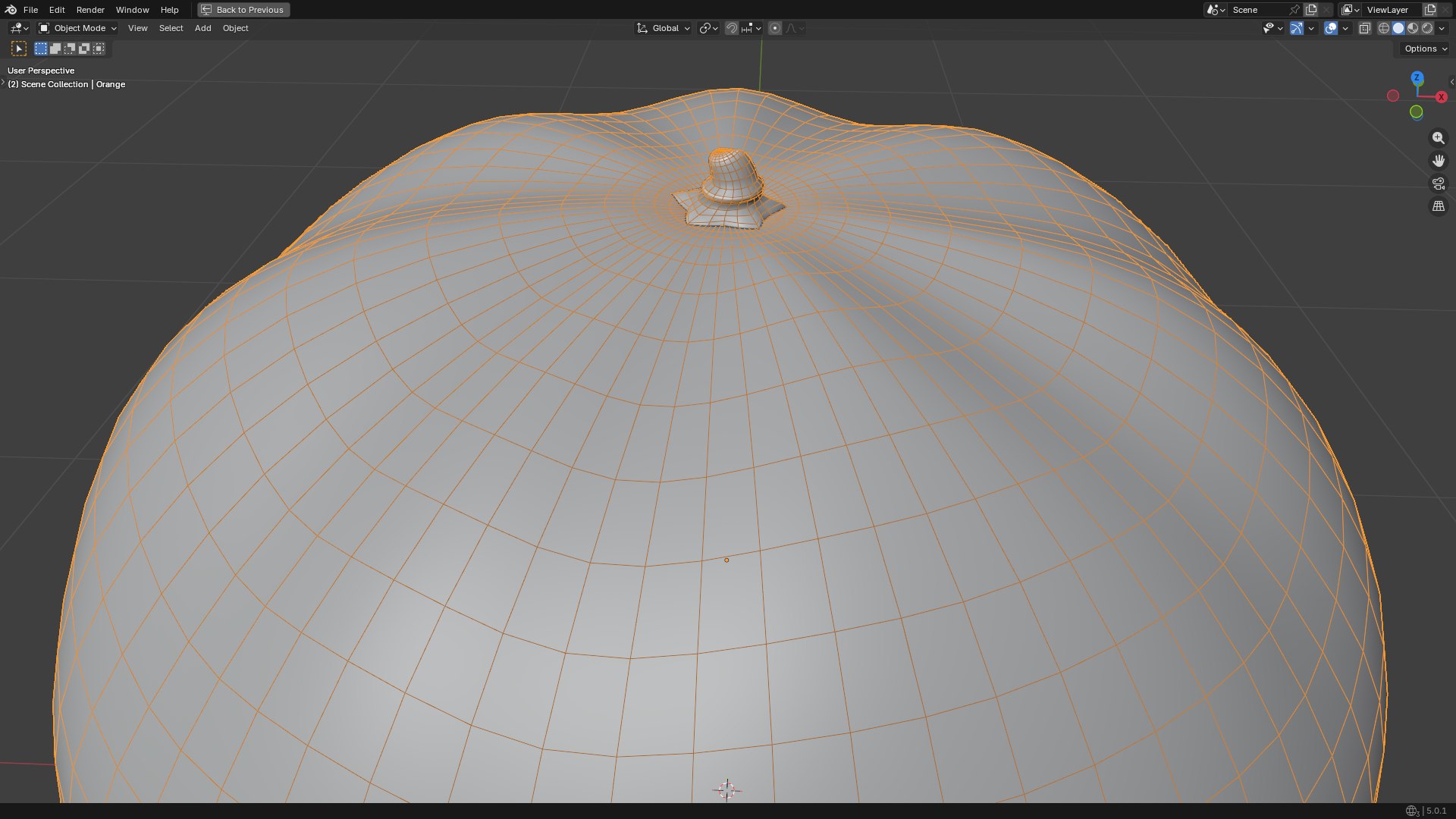
Task: Pin the Scene to workspace
Action: 1294,10
